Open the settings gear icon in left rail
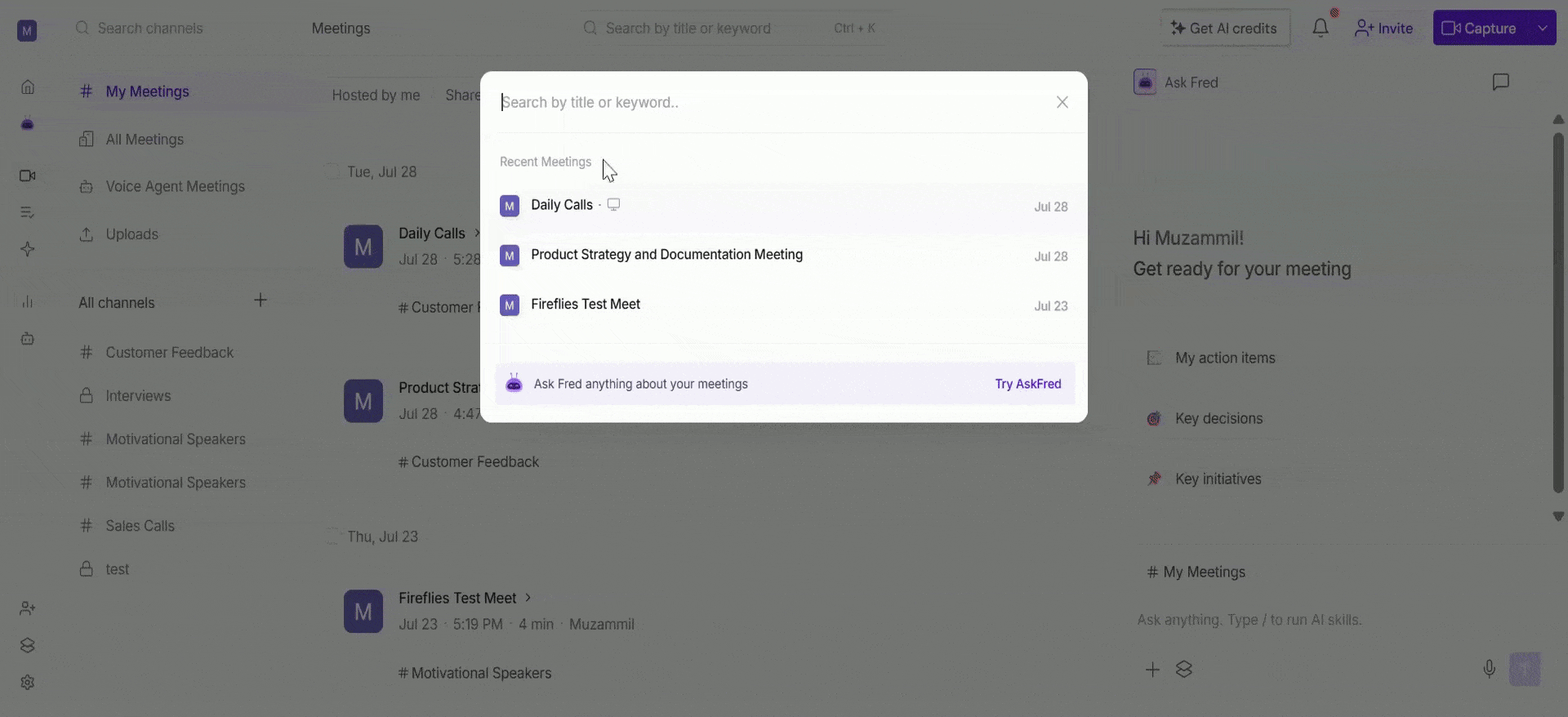The image size is (1568, 717). tap(28, 682)
